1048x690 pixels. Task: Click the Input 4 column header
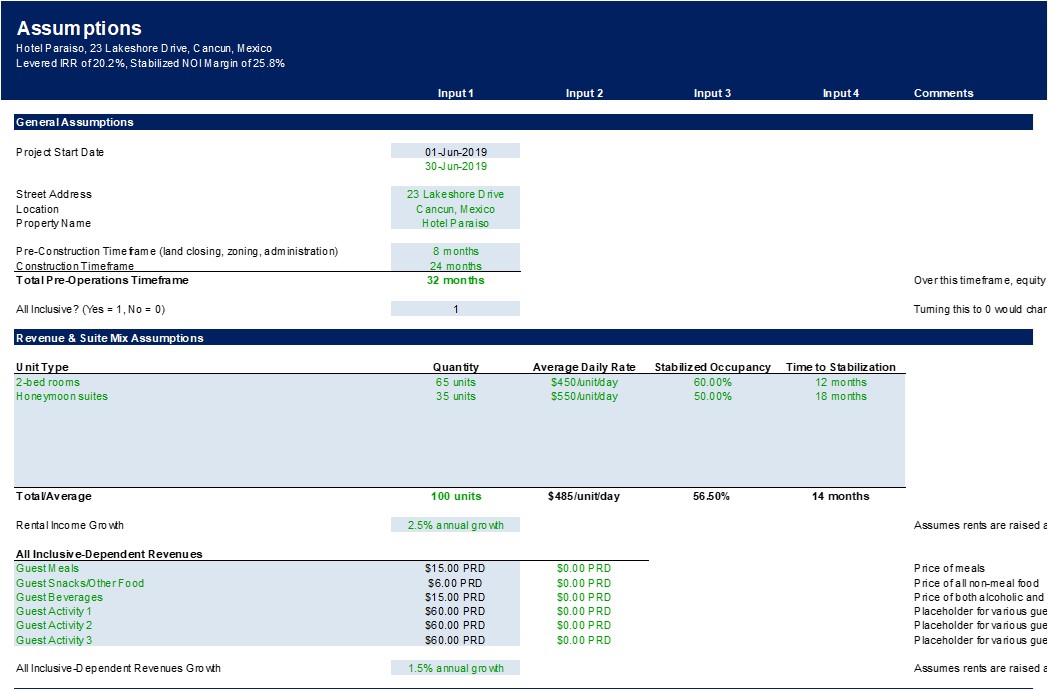coord(841,93)
